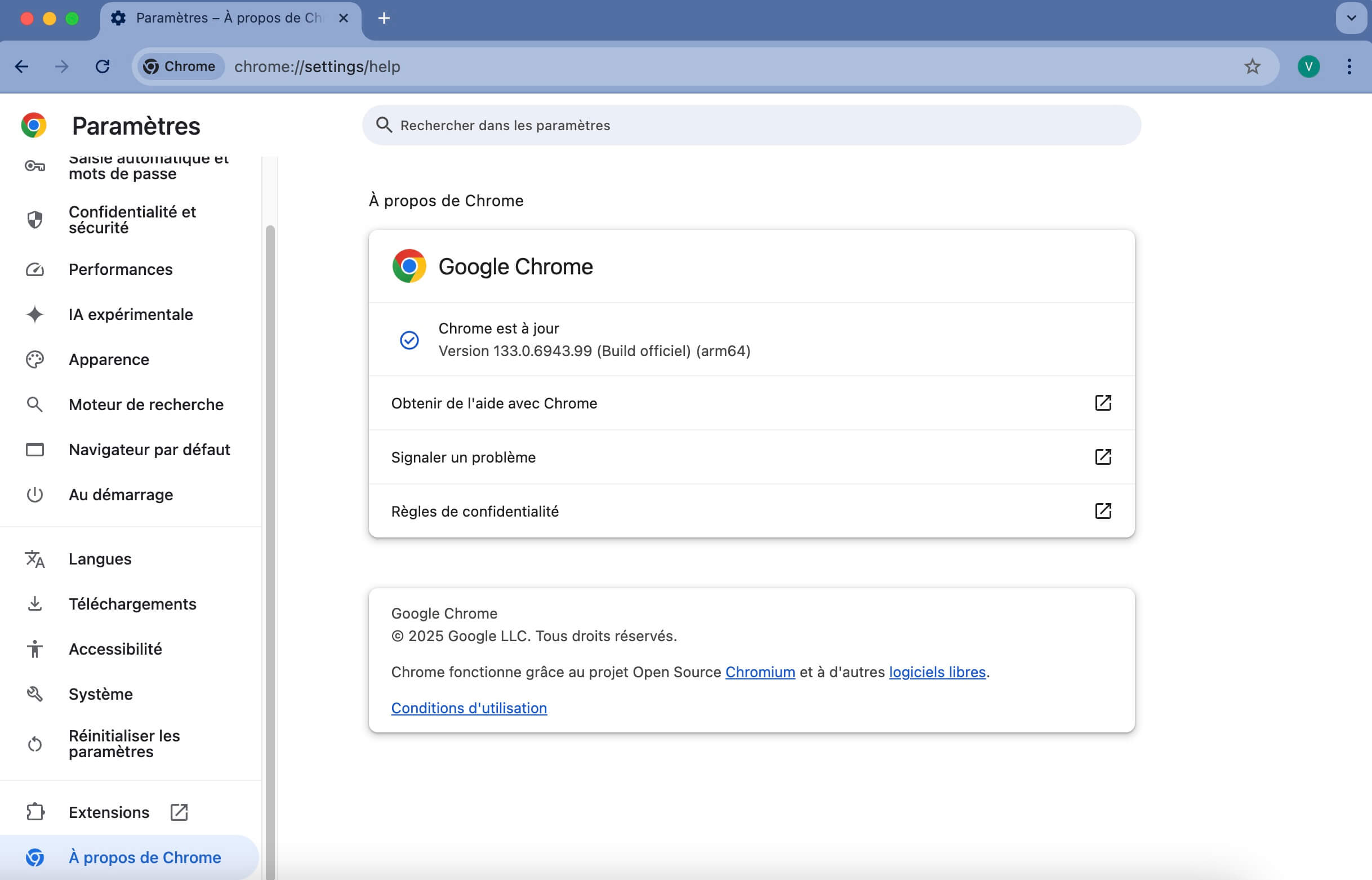1372x880 pixels.
Task: Close the Paramètres tab
Action: (x=344, y=18)
